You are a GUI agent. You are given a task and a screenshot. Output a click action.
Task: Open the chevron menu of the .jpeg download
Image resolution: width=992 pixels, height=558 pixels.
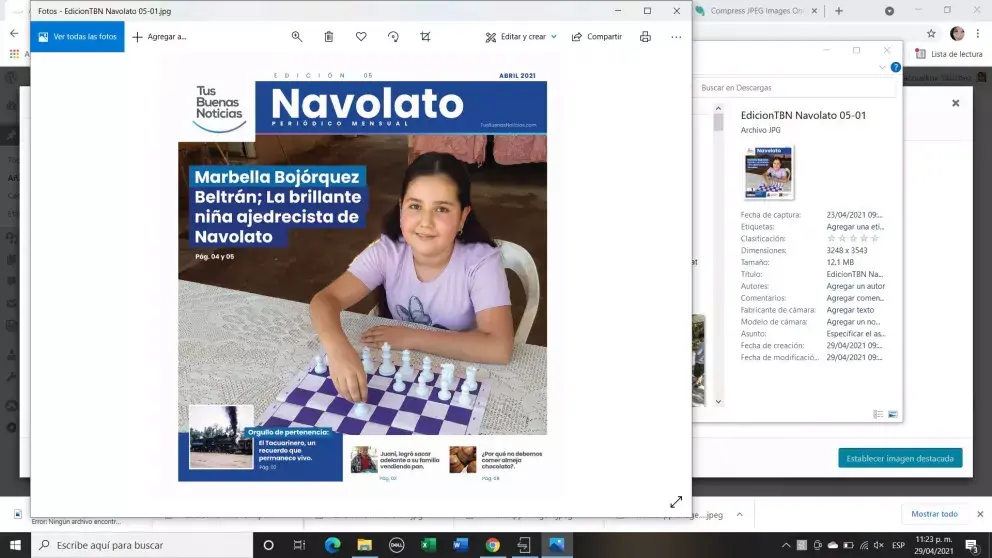(740, 515)
